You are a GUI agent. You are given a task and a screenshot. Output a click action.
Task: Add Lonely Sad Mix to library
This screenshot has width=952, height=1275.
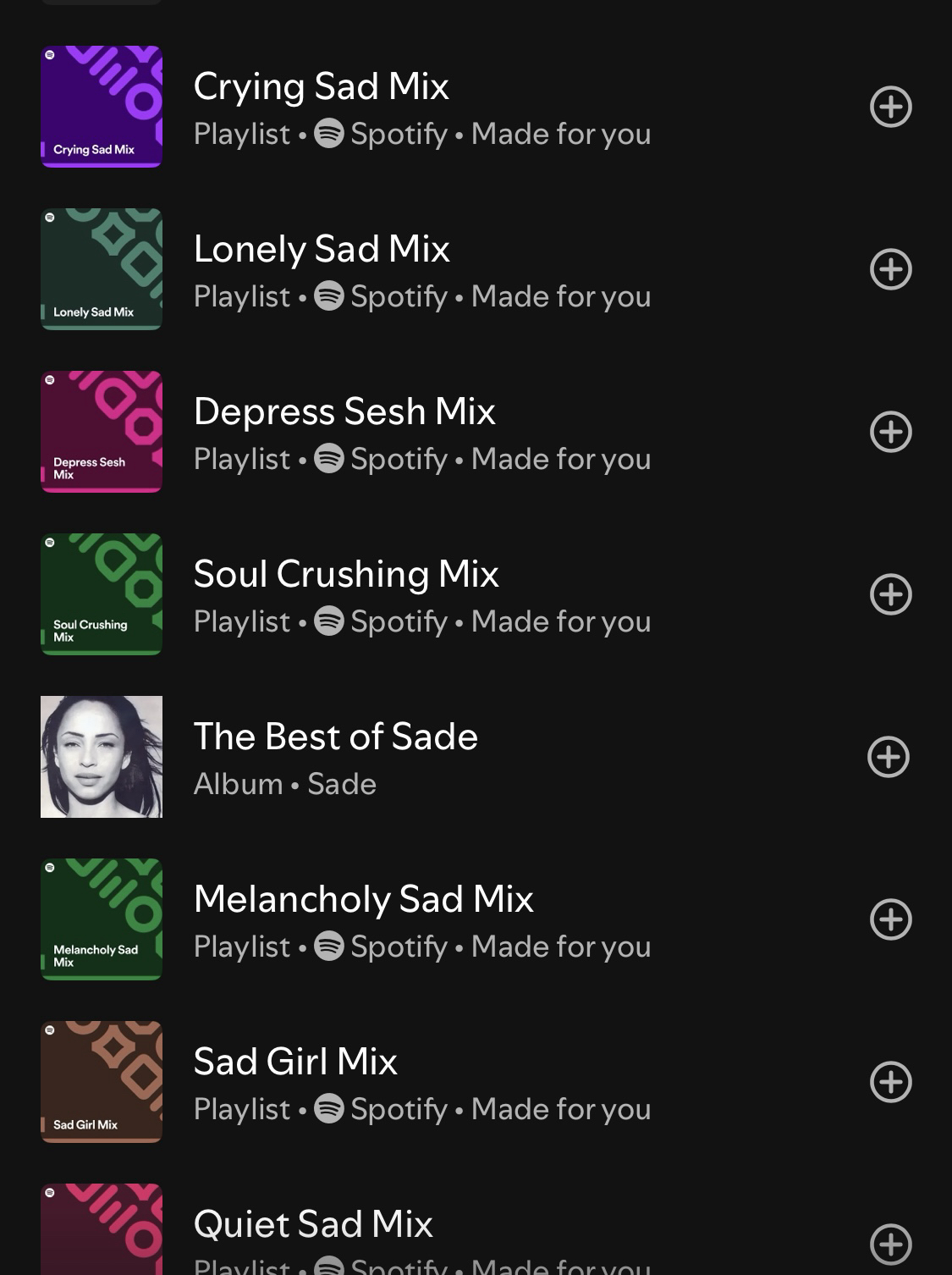(x=890, y=269)
